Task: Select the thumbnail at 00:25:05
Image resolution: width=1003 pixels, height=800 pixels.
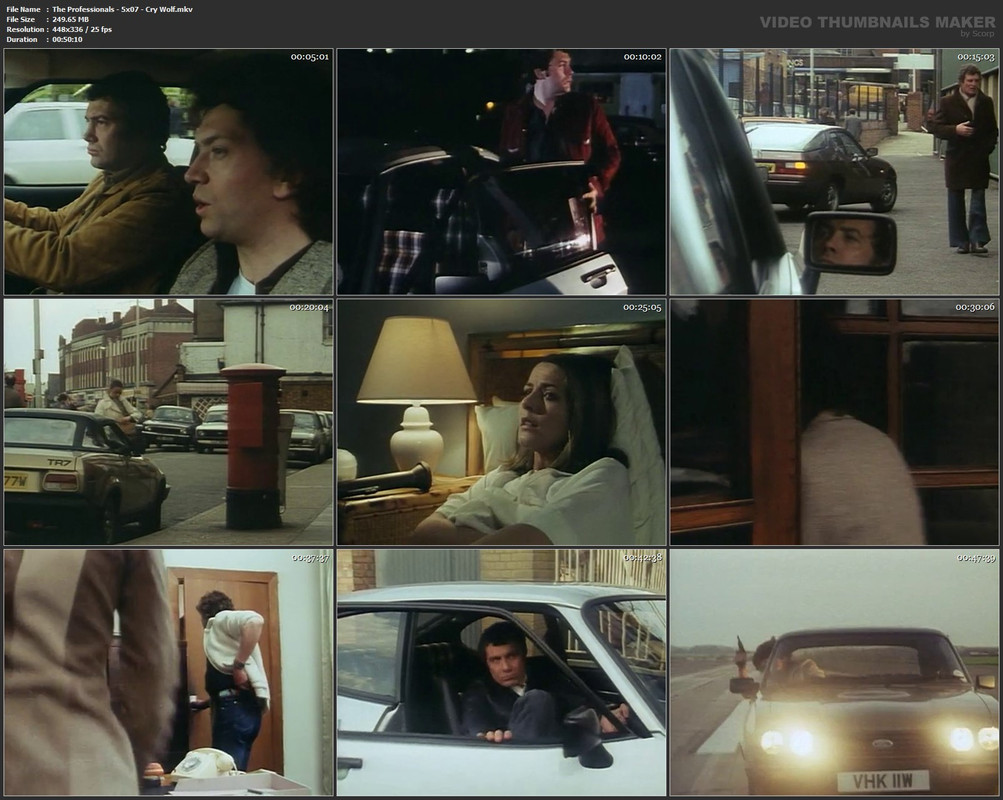Action: coord(502,422)
